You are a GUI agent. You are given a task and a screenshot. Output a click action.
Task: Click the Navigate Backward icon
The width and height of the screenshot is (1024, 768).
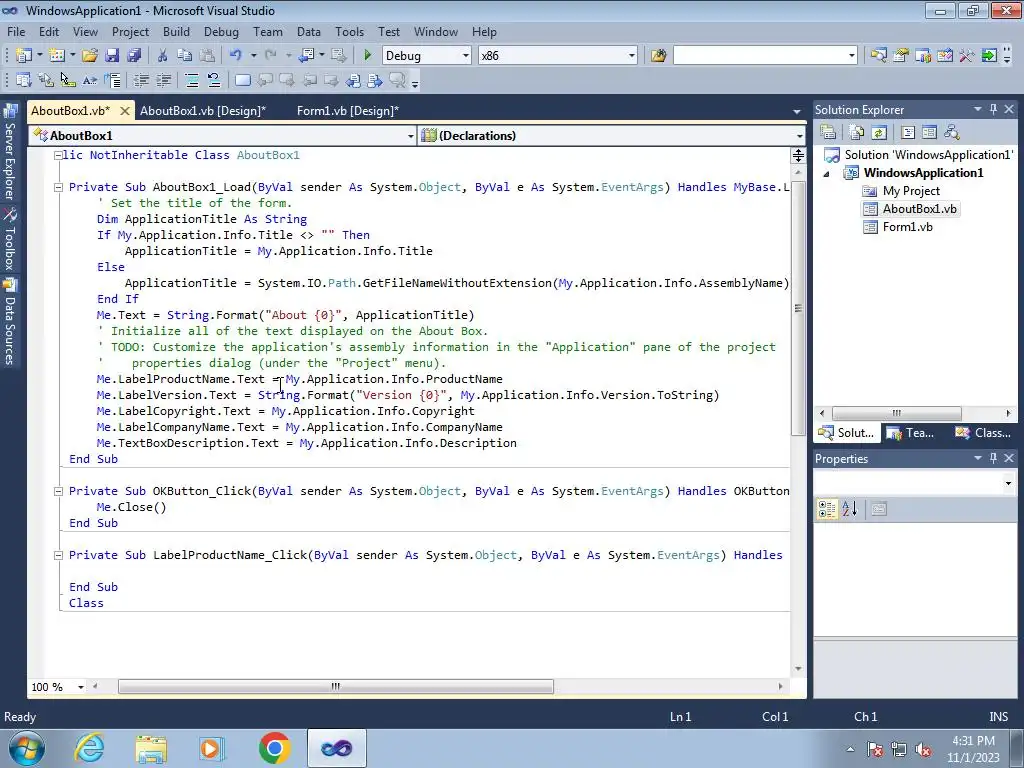point(306,56)
